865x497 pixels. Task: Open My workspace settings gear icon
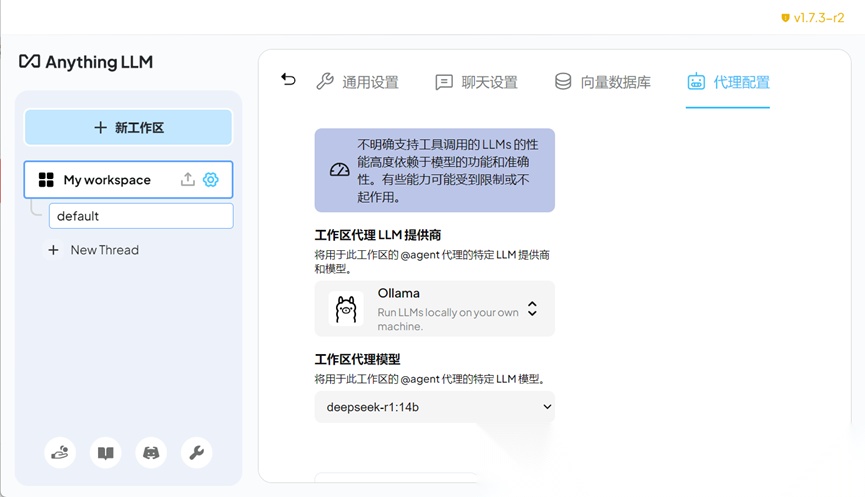click(211, 179)
